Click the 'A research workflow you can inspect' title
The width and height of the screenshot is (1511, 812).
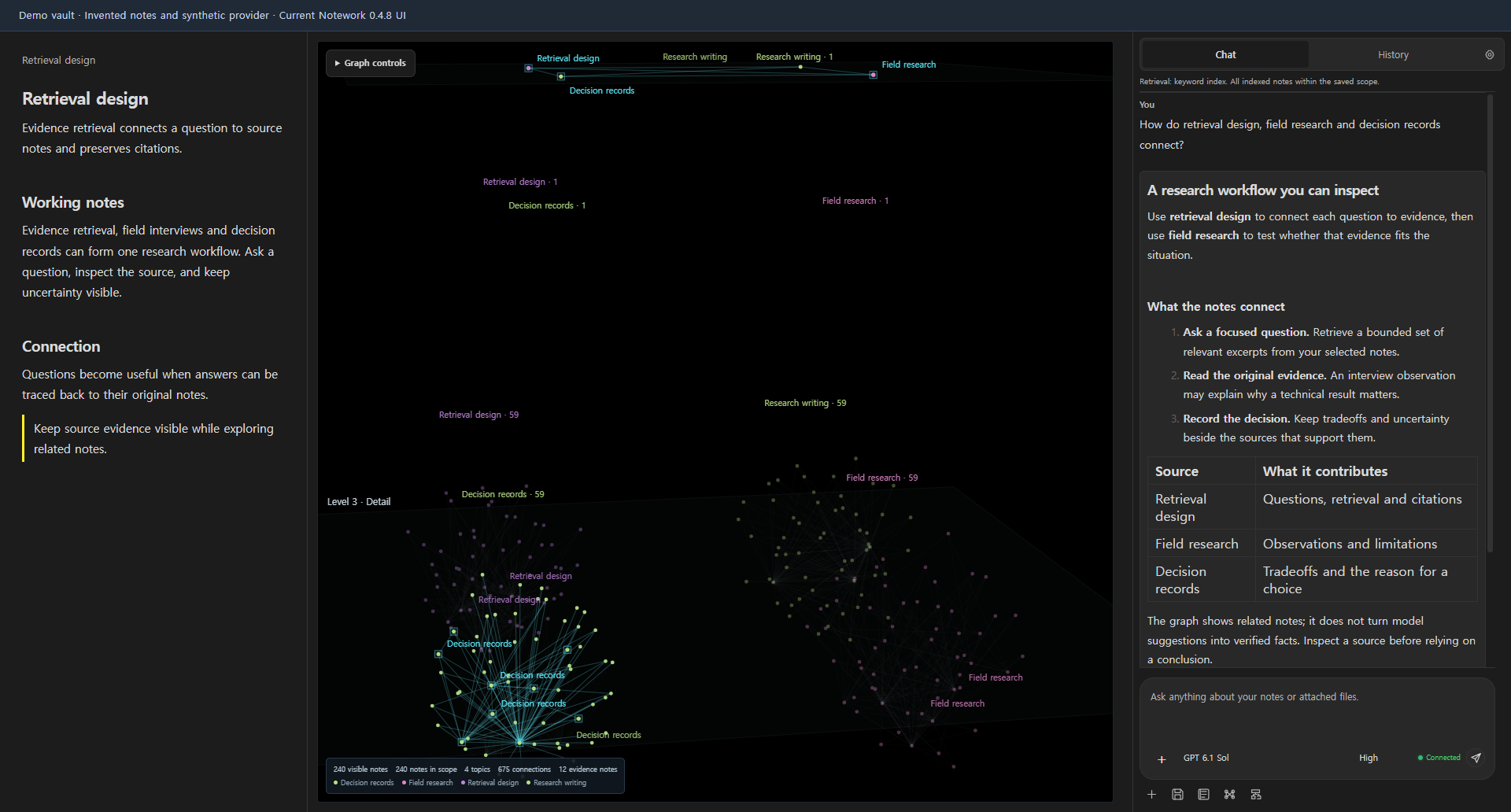[1262, 190]
